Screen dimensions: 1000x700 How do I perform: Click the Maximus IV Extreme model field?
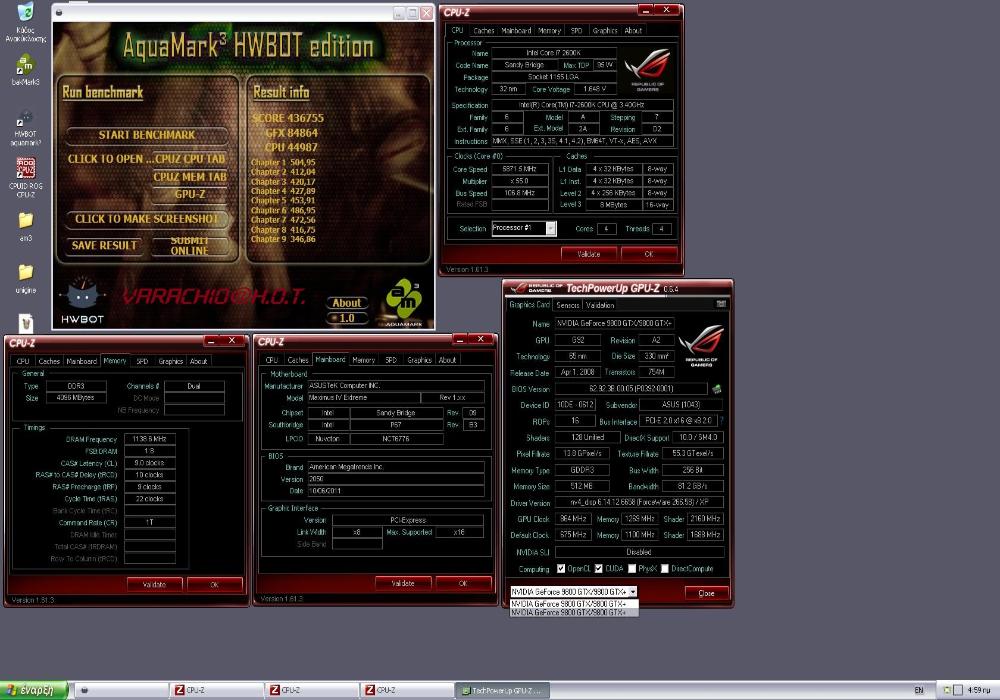364,398
